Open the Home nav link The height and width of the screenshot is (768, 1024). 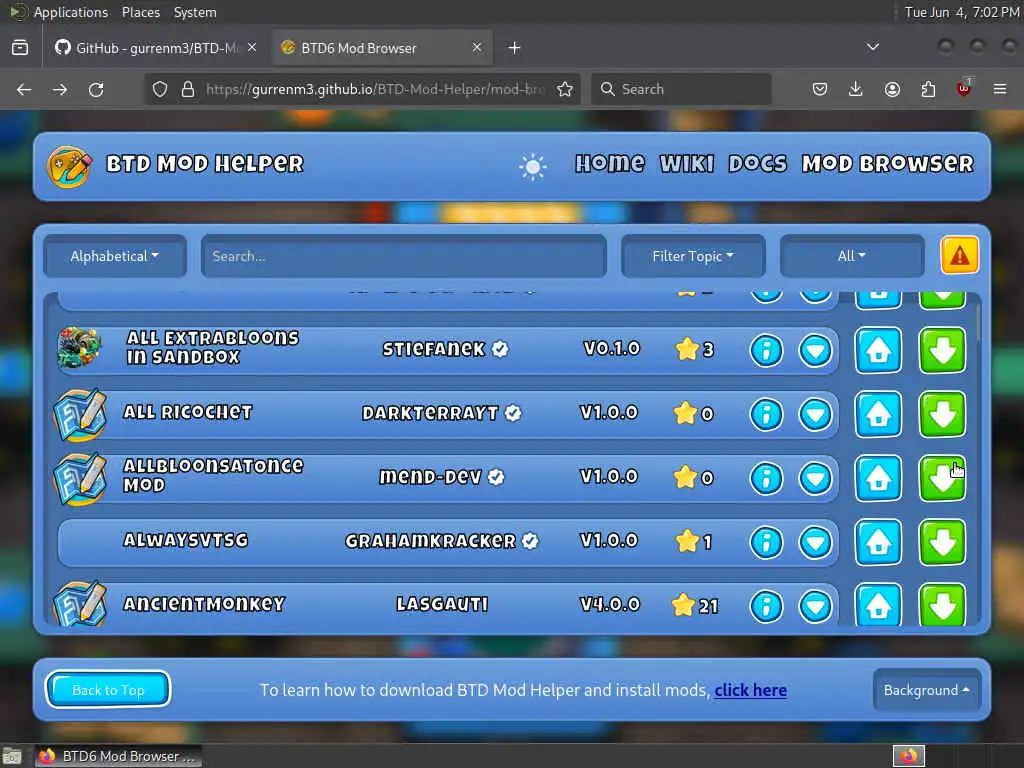coord(610,163)
